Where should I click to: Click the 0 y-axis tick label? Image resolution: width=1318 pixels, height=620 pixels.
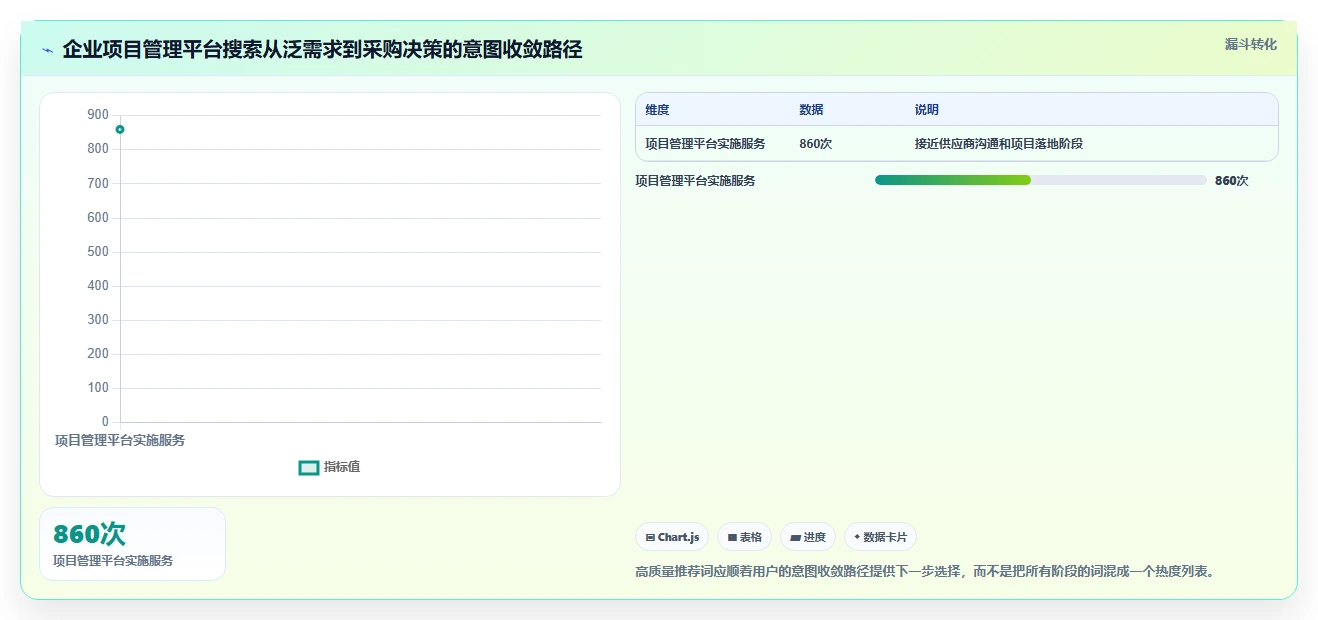105,422
